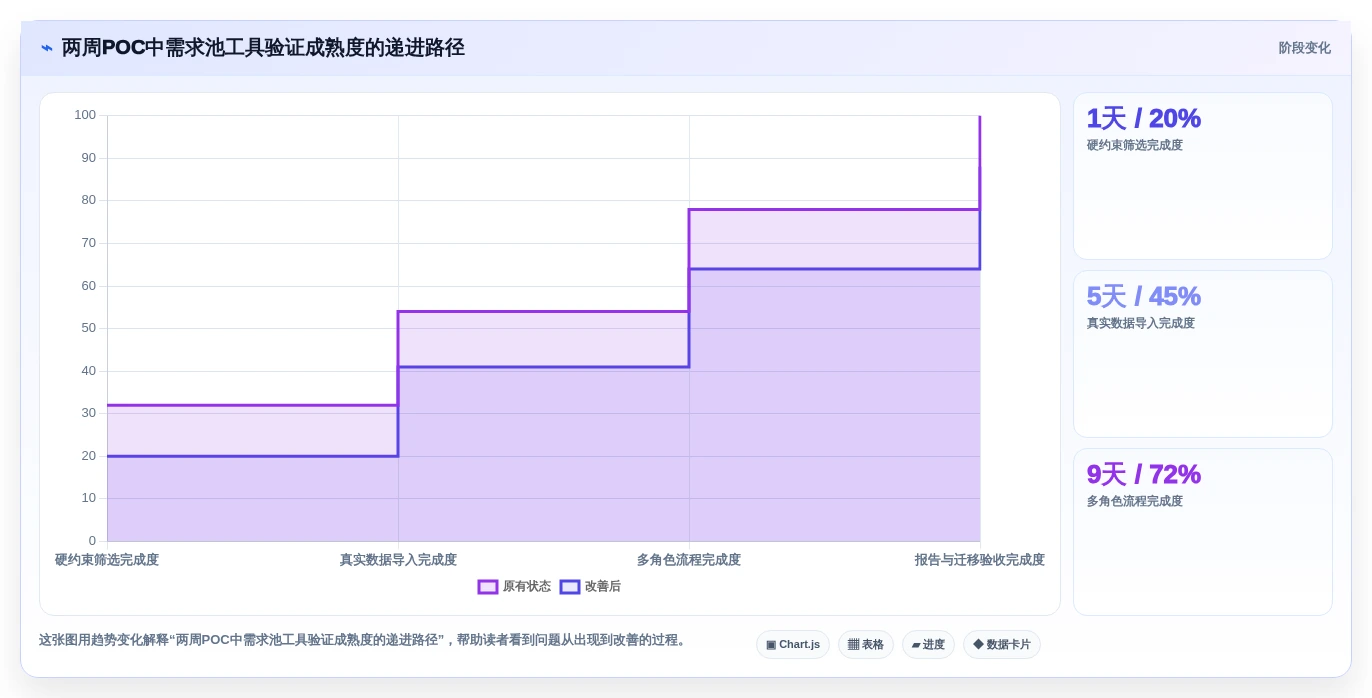Screen dimensions: 1372x698
Task: Click the 数据卡片 tag
Action: 1002,645
